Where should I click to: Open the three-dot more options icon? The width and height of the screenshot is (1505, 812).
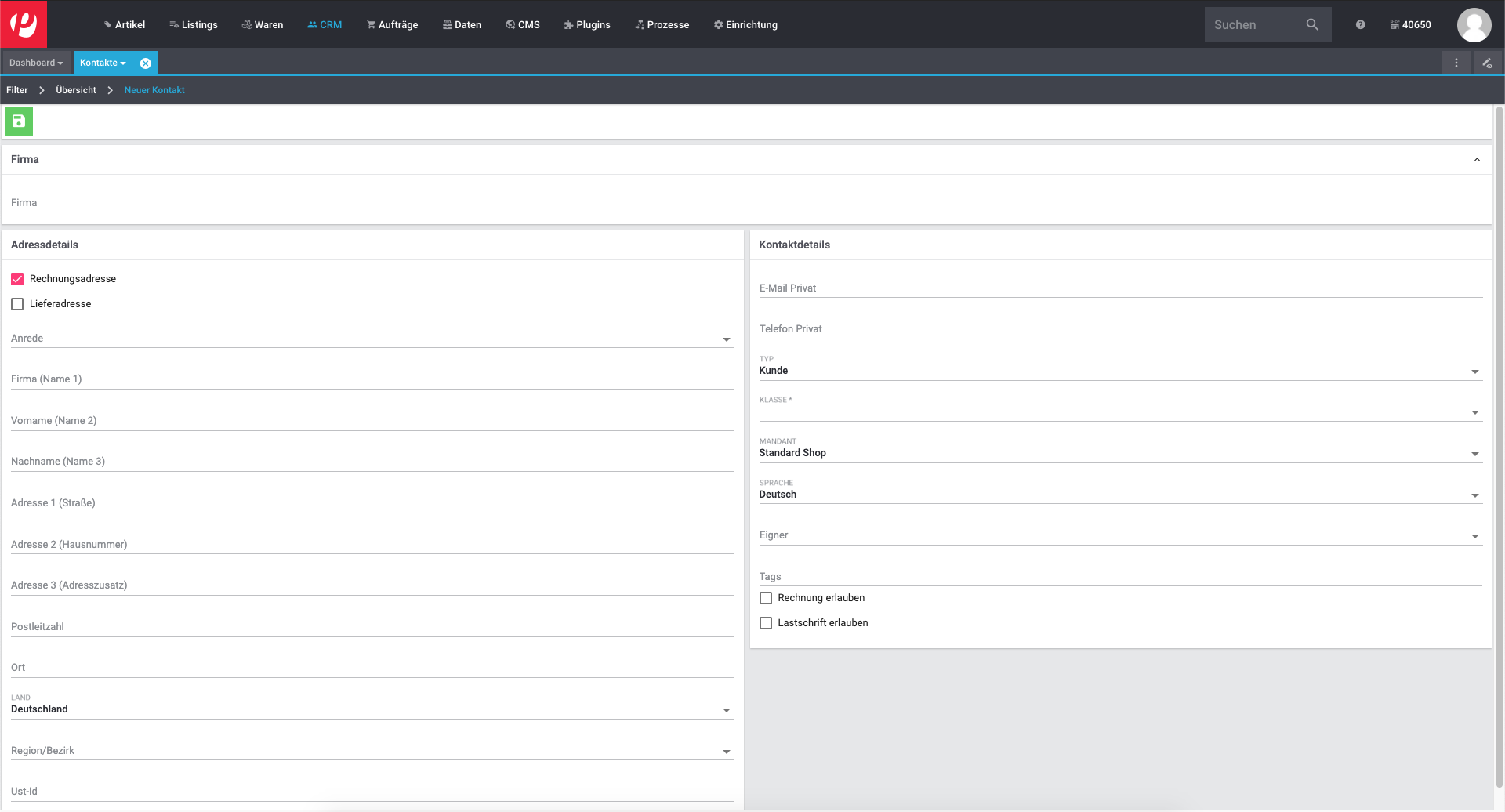click(1456, 63)
